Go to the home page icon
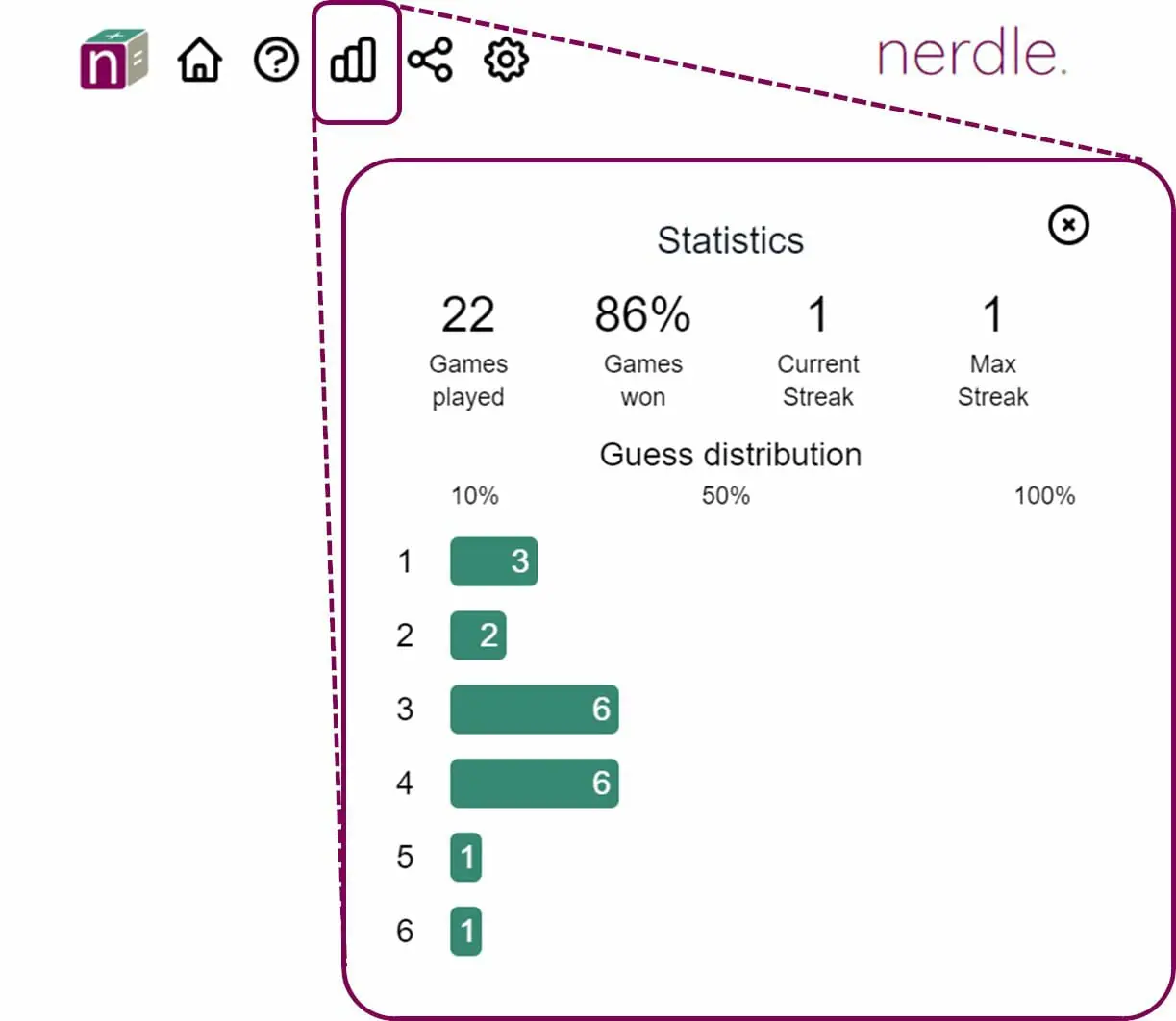The image size is (1176, 1021). [199, 62]
